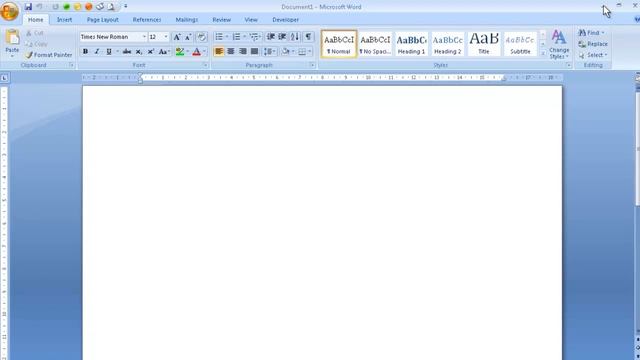The height and width of the screenshot is (360, 640).
Task: Click the Paste clipboard icon
Action: tap(12, 37)
